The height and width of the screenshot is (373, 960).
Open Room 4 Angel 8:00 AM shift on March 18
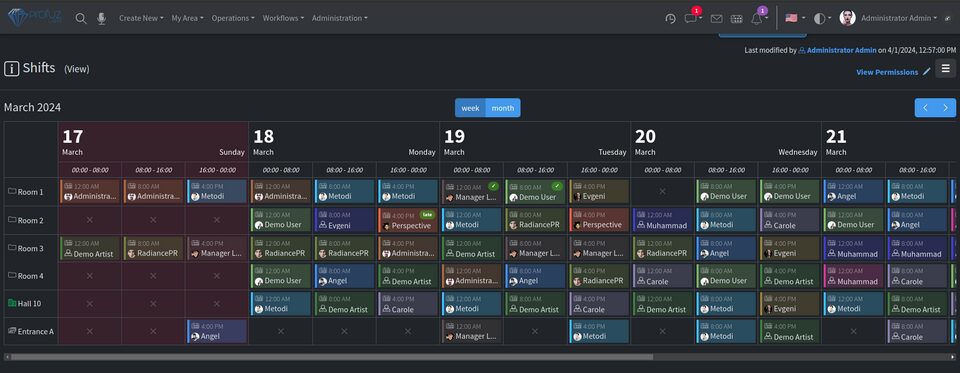coord(345,276)
